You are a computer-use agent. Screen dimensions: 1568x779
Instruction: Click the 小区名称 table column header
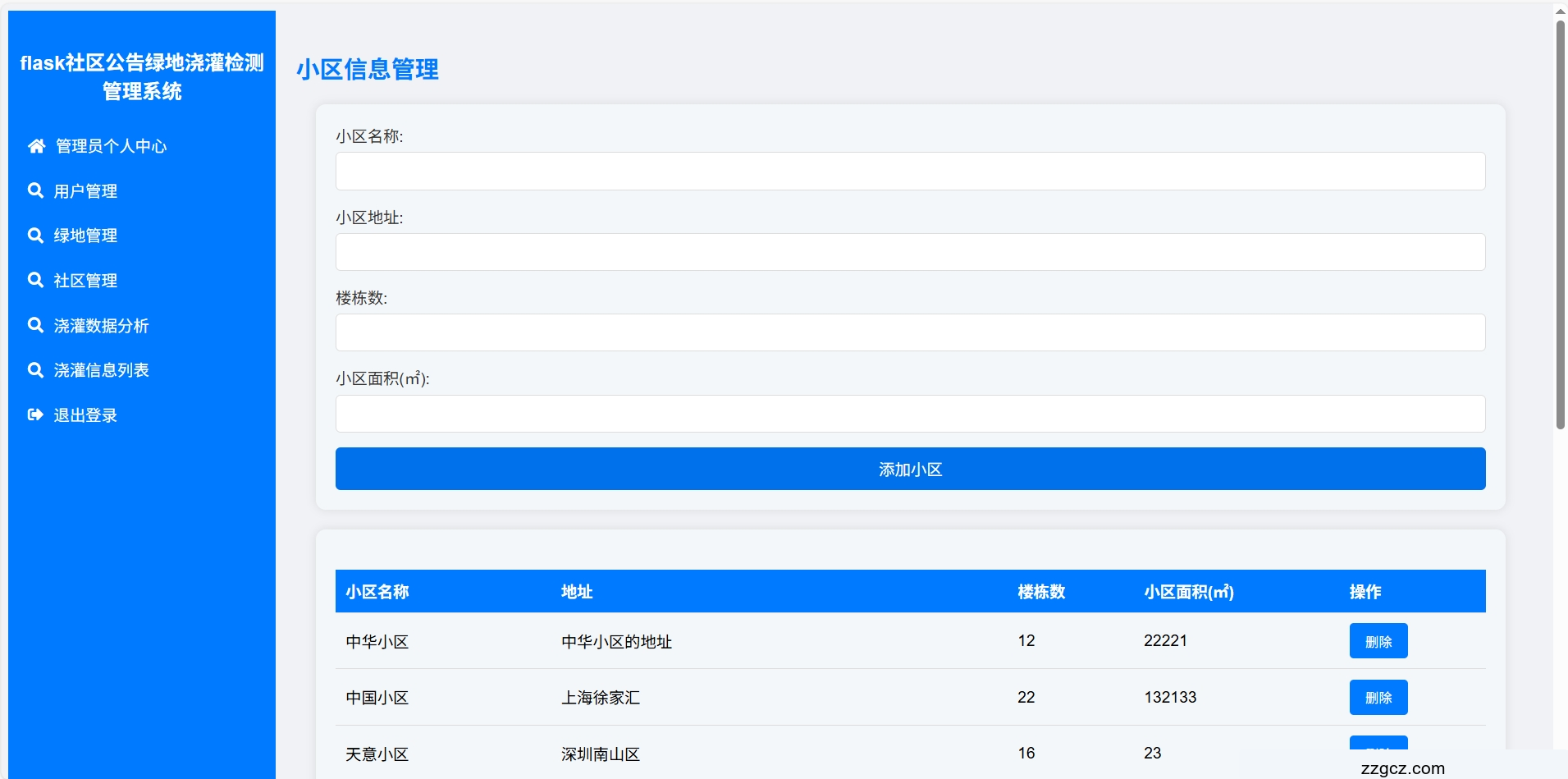(x=377, y=592)
